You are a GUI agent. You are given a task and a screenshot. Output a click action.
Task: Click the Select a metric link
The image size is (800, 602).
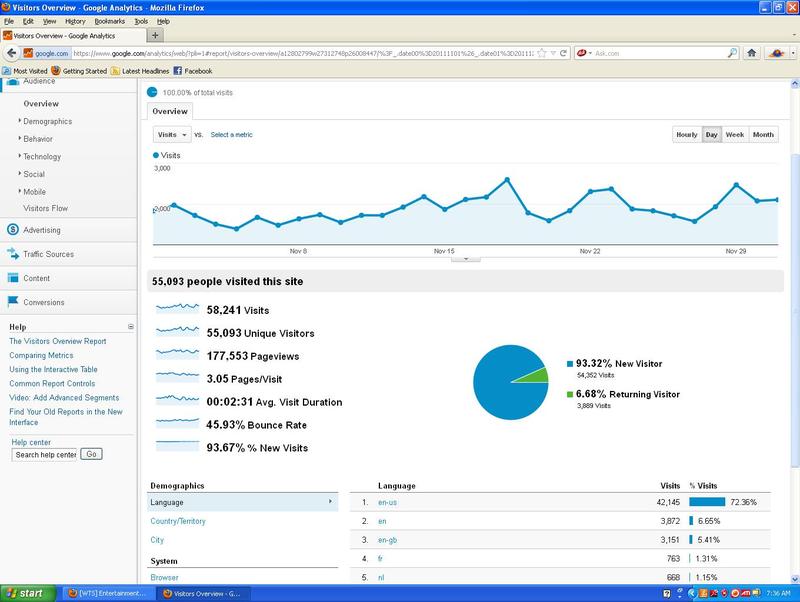[231, 135]
